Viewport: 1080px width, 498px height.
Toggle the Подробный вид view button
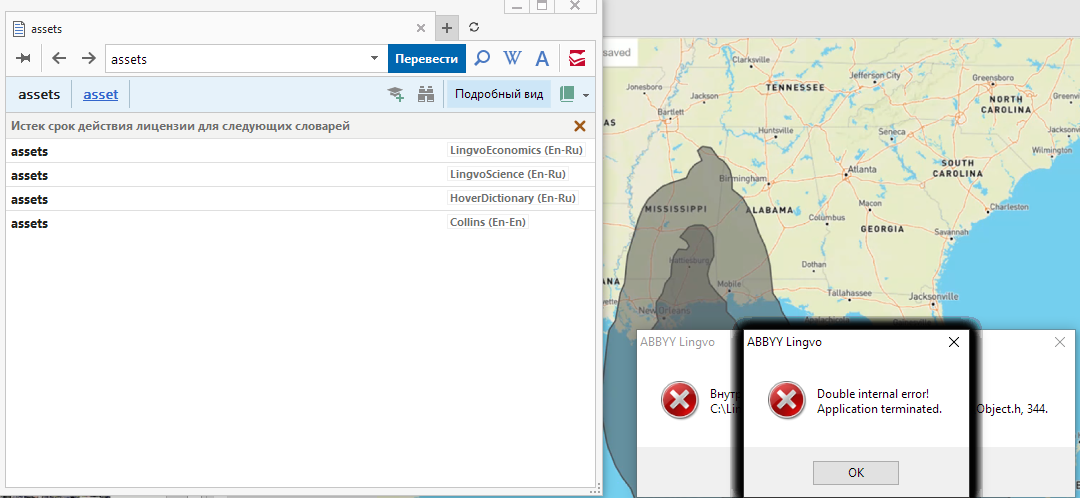click(x=499, y=94)
